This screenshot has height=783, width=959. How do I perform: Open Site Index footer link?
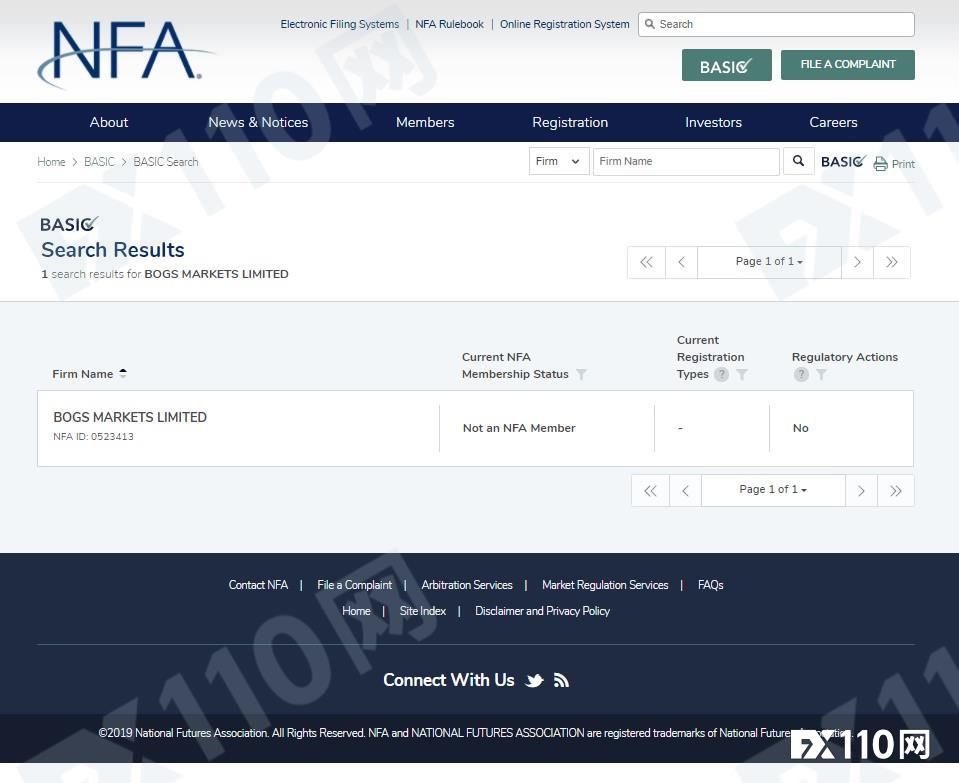pos(423,611)
